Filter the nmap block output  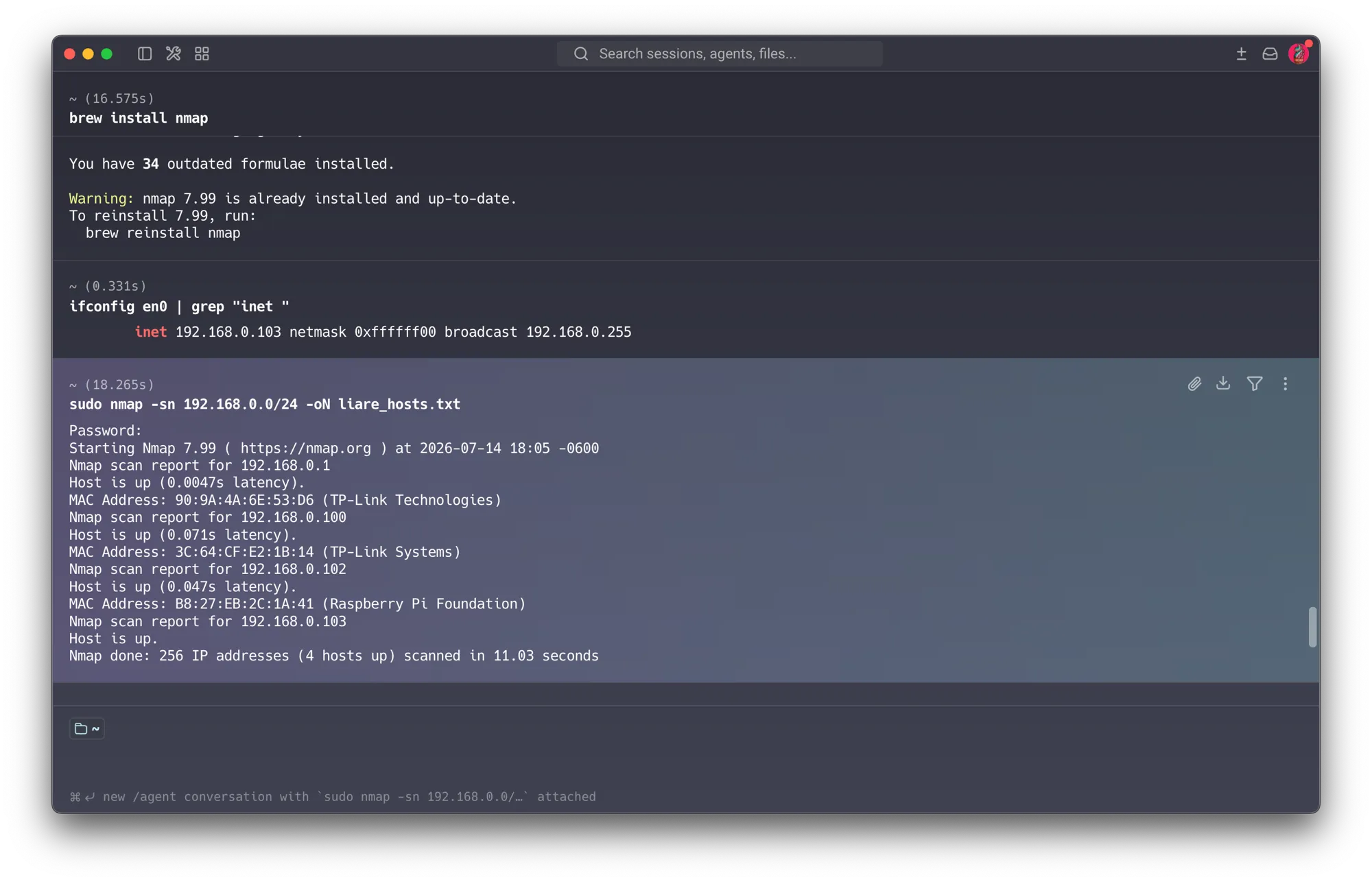click(x=1255, y=384)
